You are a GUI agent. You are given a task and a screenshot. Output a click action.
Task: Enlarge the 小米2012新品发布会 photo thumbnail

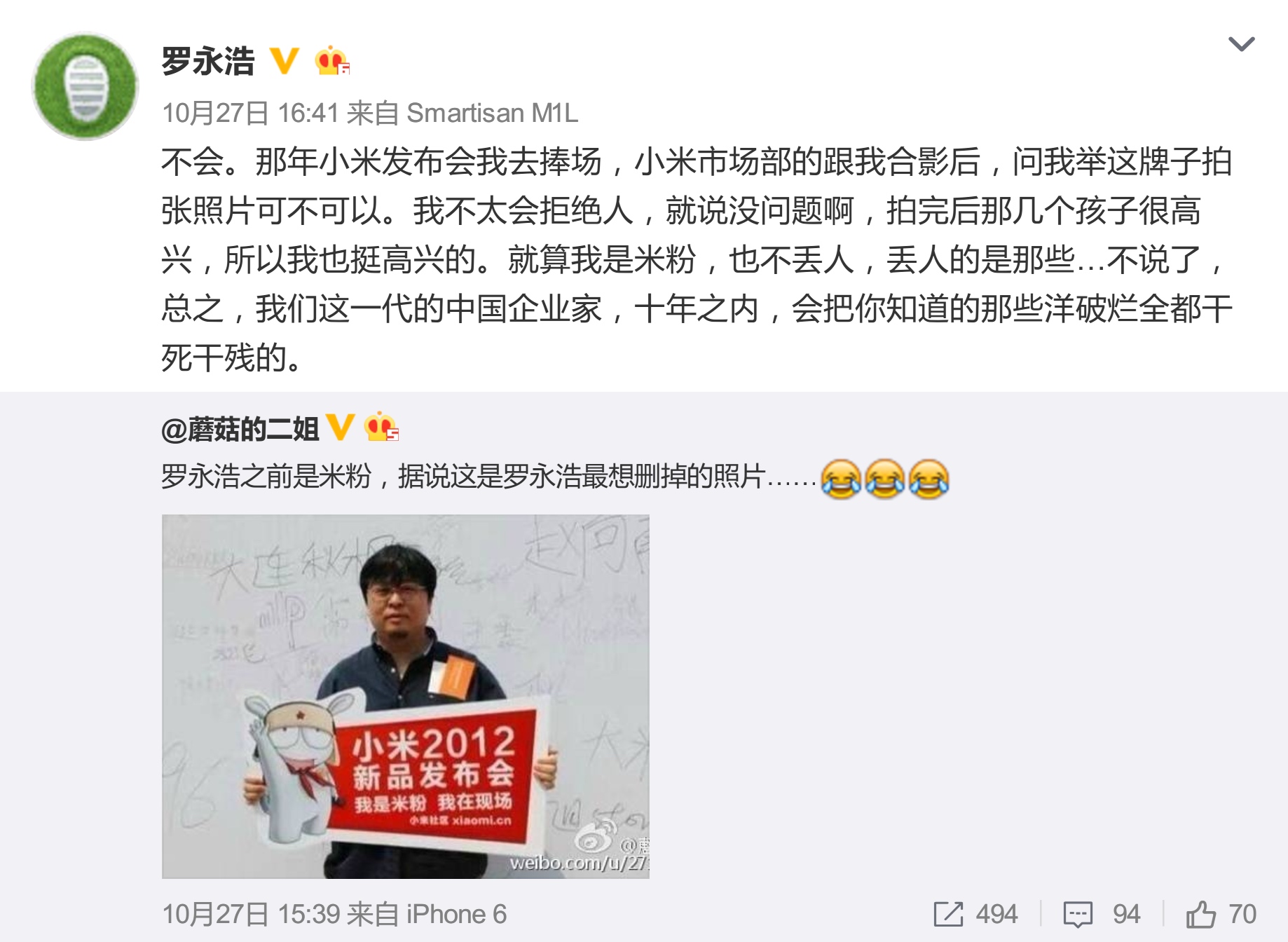click(406, 696)
